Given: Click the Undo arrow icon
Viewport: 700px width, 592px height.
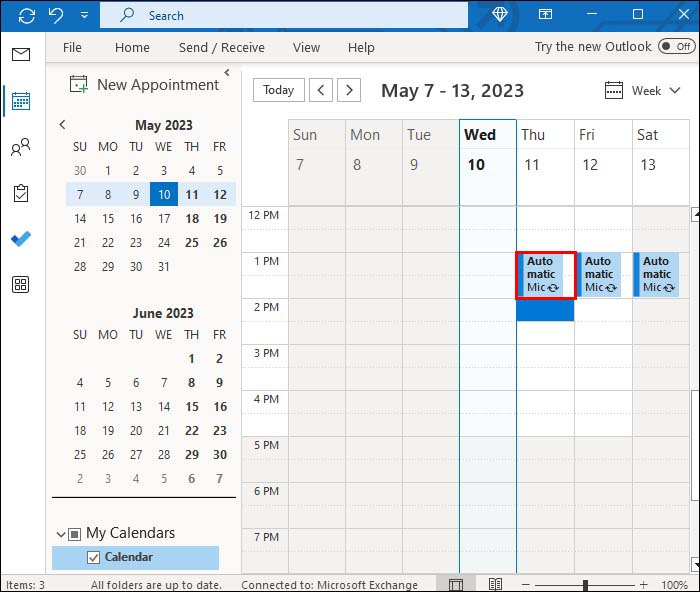Looking at the screenshot, I should click(56, 16).
